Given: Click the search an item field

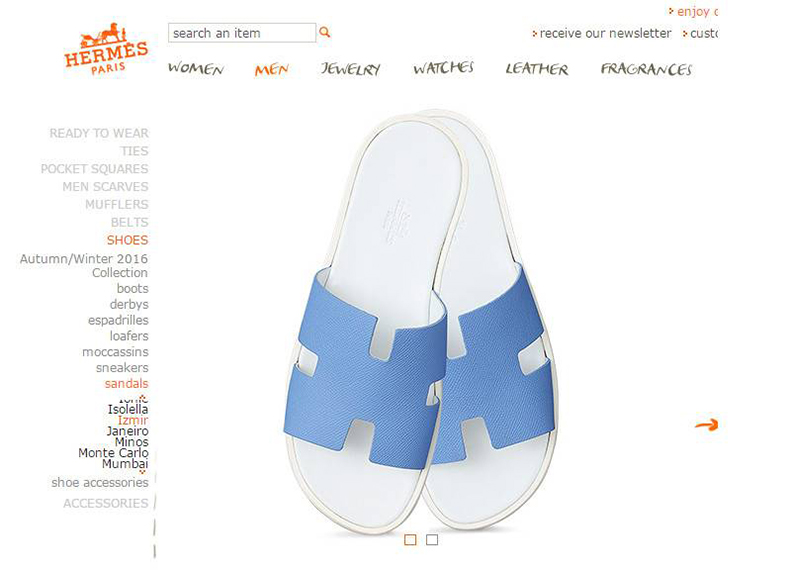Looking at the screenshot, I should [242, 33].
